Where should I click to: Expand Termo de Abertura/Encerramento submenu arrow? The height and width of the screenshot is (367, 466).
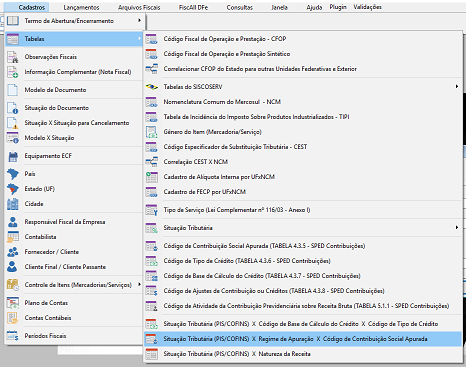(139, 21)
